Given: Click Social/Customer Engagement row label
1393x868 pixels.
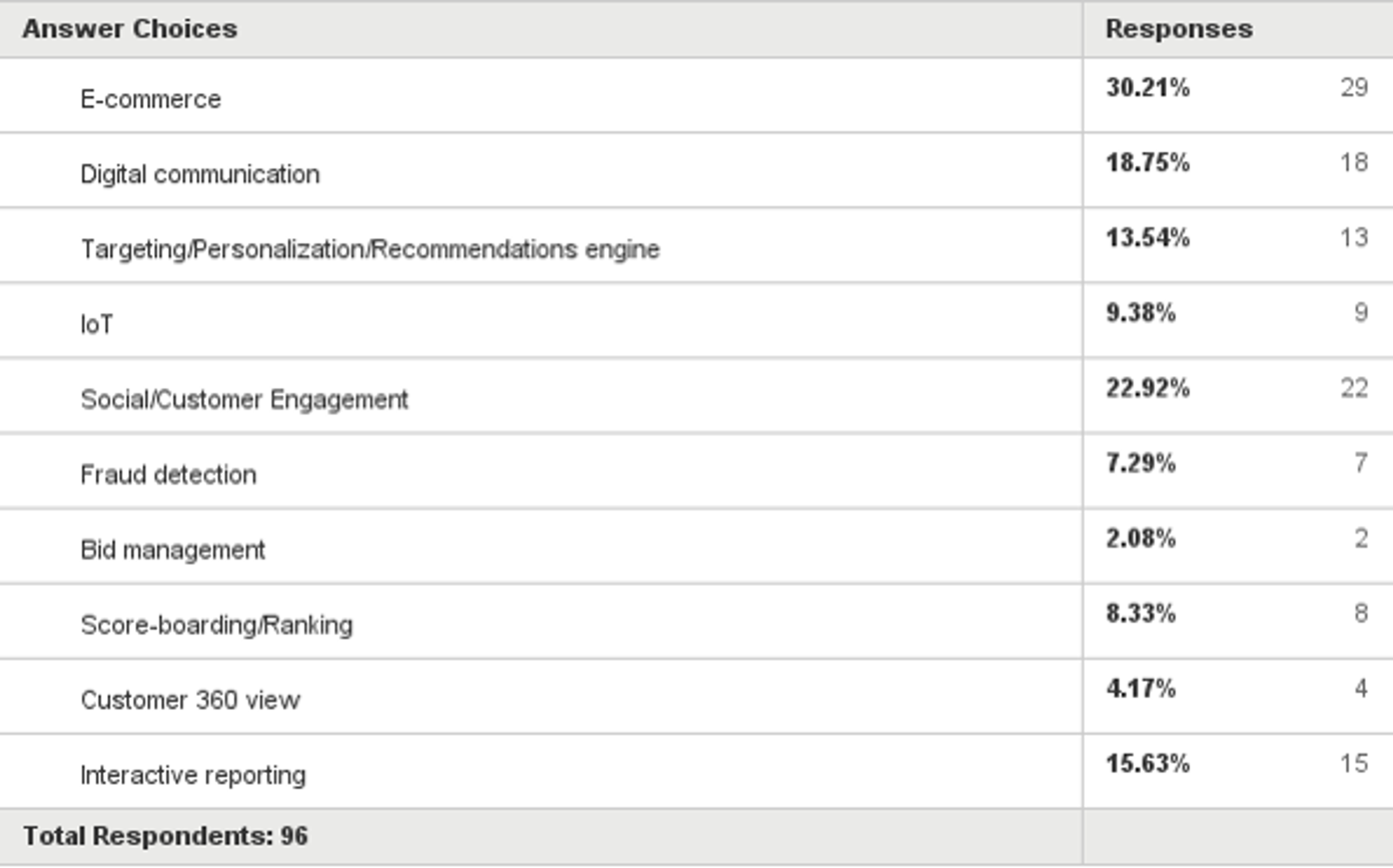Looking at the screenshot, I should 244,400.
